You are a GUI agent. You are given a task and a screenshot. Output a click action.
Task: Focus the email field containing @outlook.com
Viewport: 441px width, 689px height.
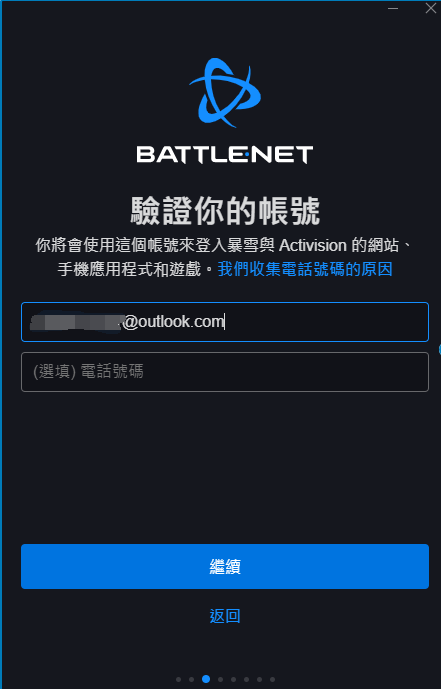click(x=225, y=322)
